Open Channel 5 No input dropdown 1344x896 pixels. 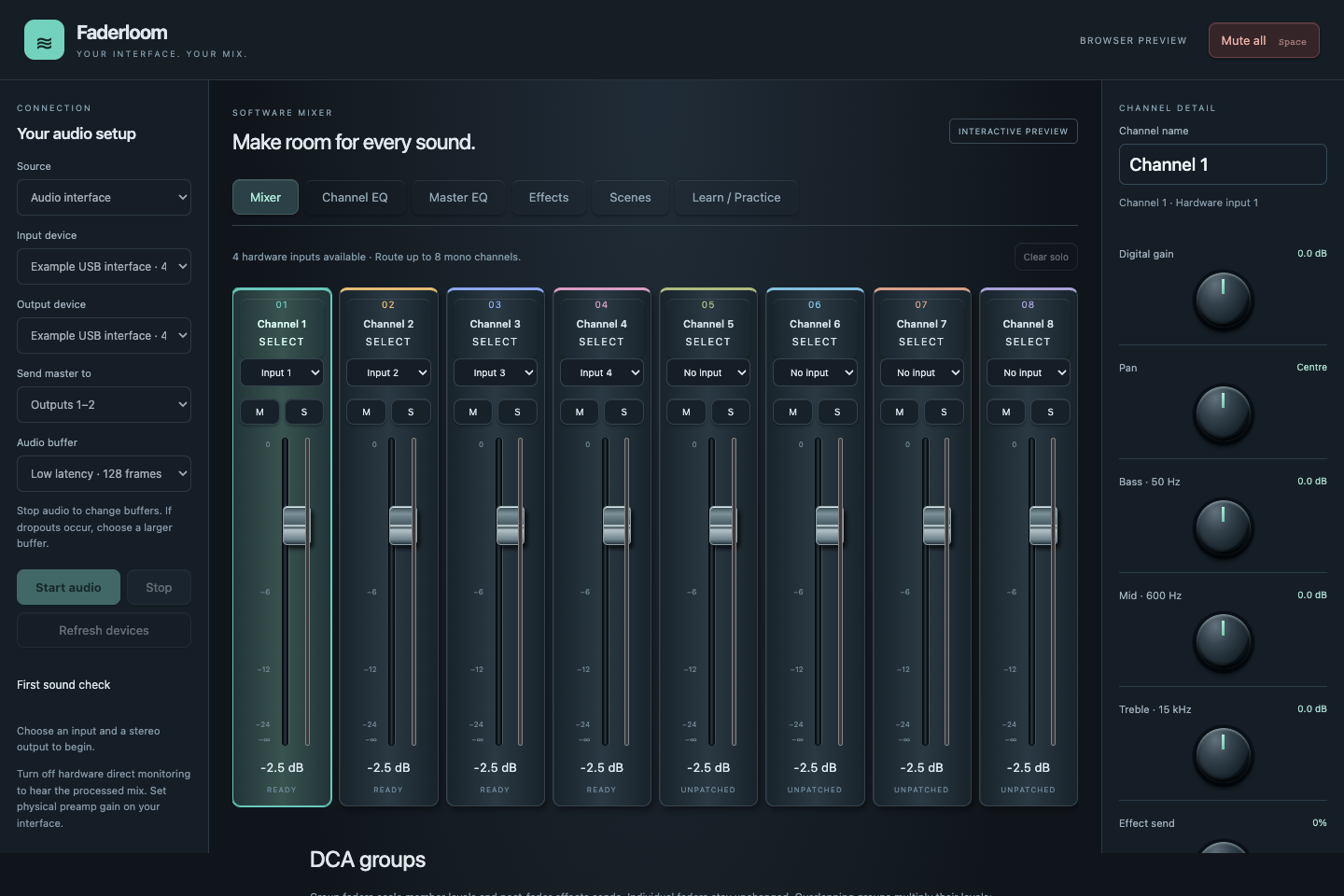click(708, 372)
